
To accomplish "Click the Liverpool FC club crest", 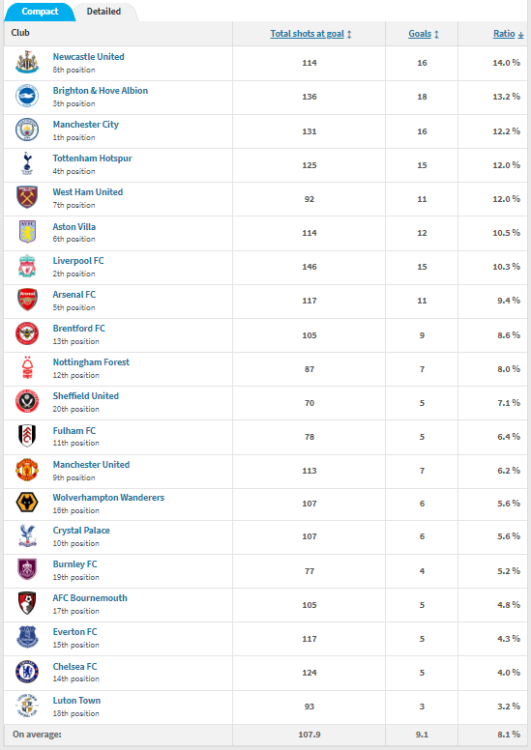I will tap(27, 266).
